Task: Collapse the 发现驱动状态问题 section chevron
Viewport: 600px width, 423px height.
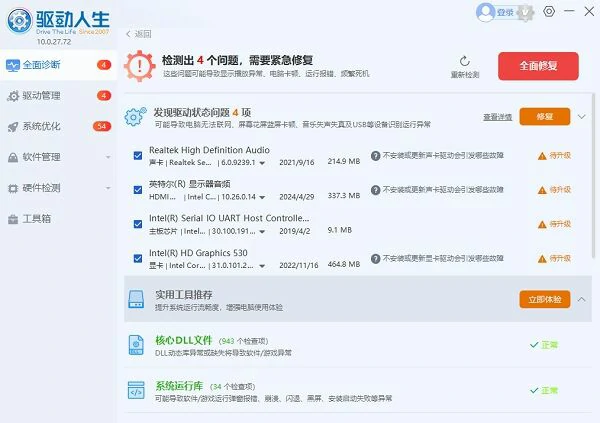Action: pyautogui.click(x=582, y=116)
